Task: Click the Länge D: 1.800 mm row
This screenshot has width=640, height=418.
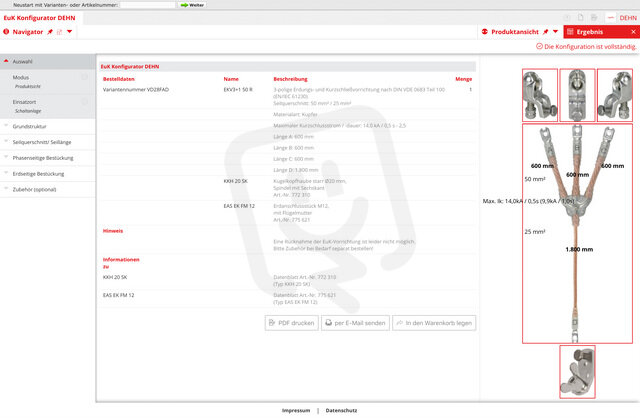Action: 296,170
